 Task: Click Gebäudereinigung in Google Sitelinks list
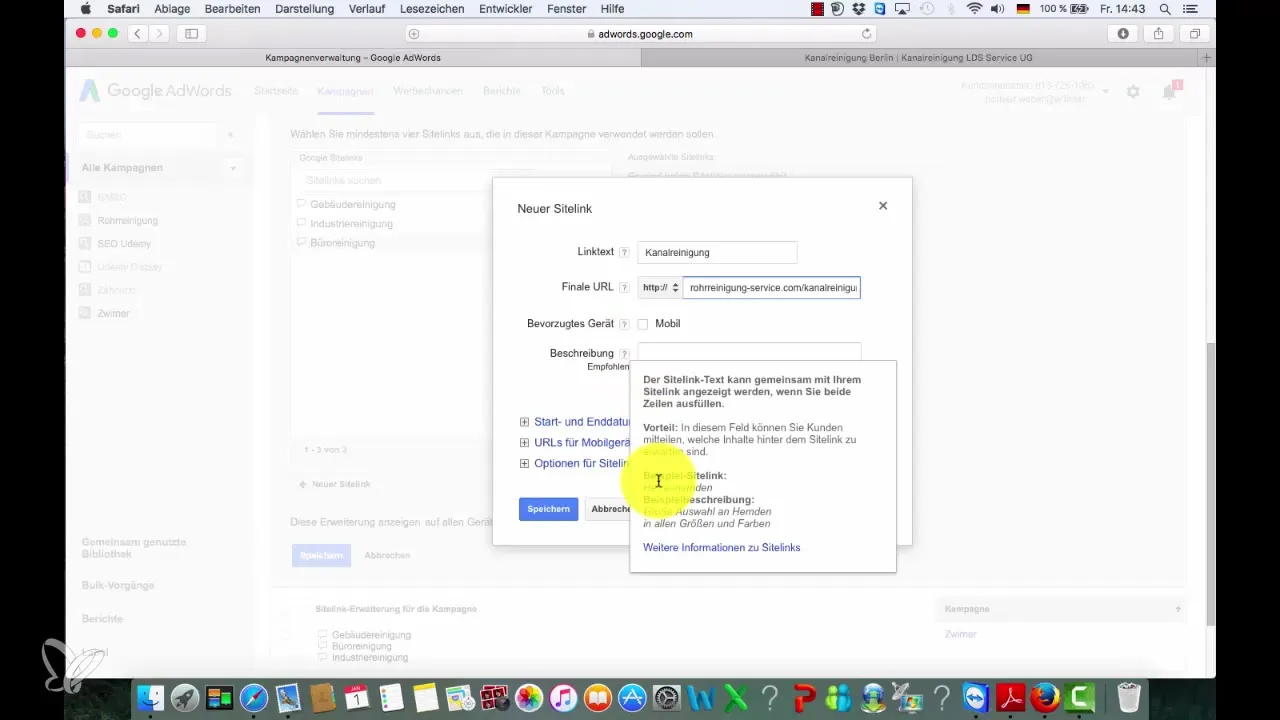(x=352, y=204)
